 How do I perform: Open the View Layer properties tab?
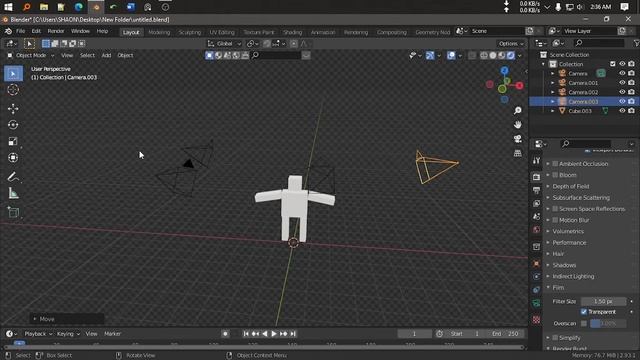[x=536, y=203]
